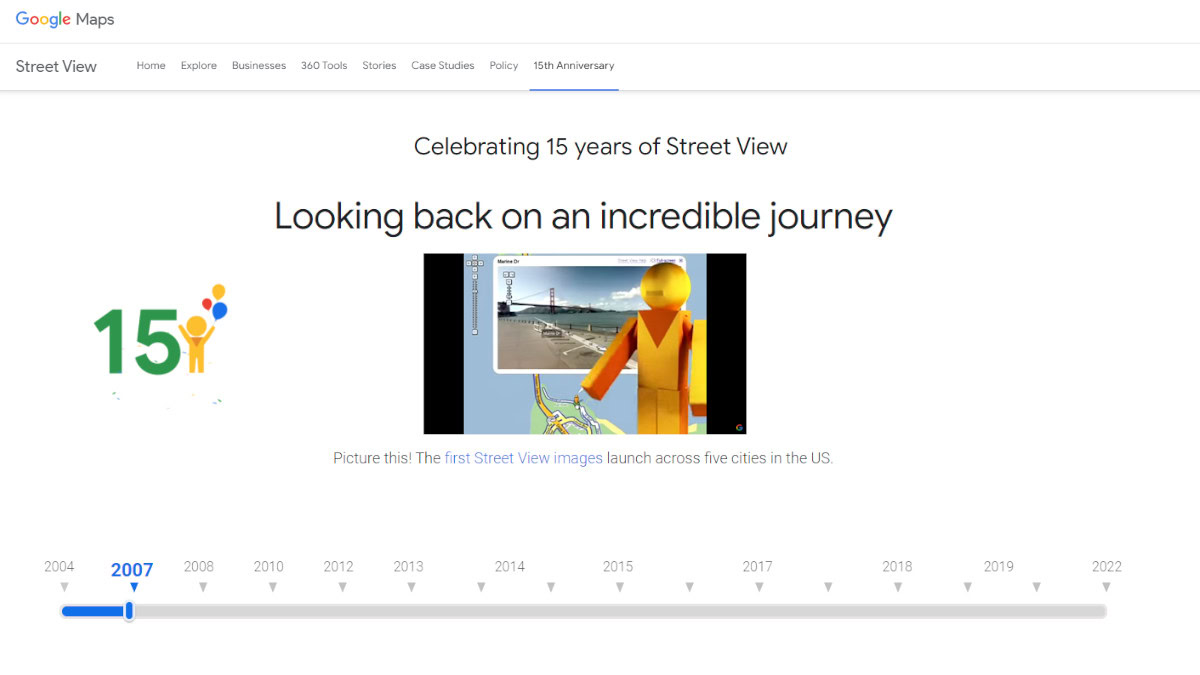Click the Golden Gate Pegman image
1200x675 pixels.
click(x=585, y=344)
